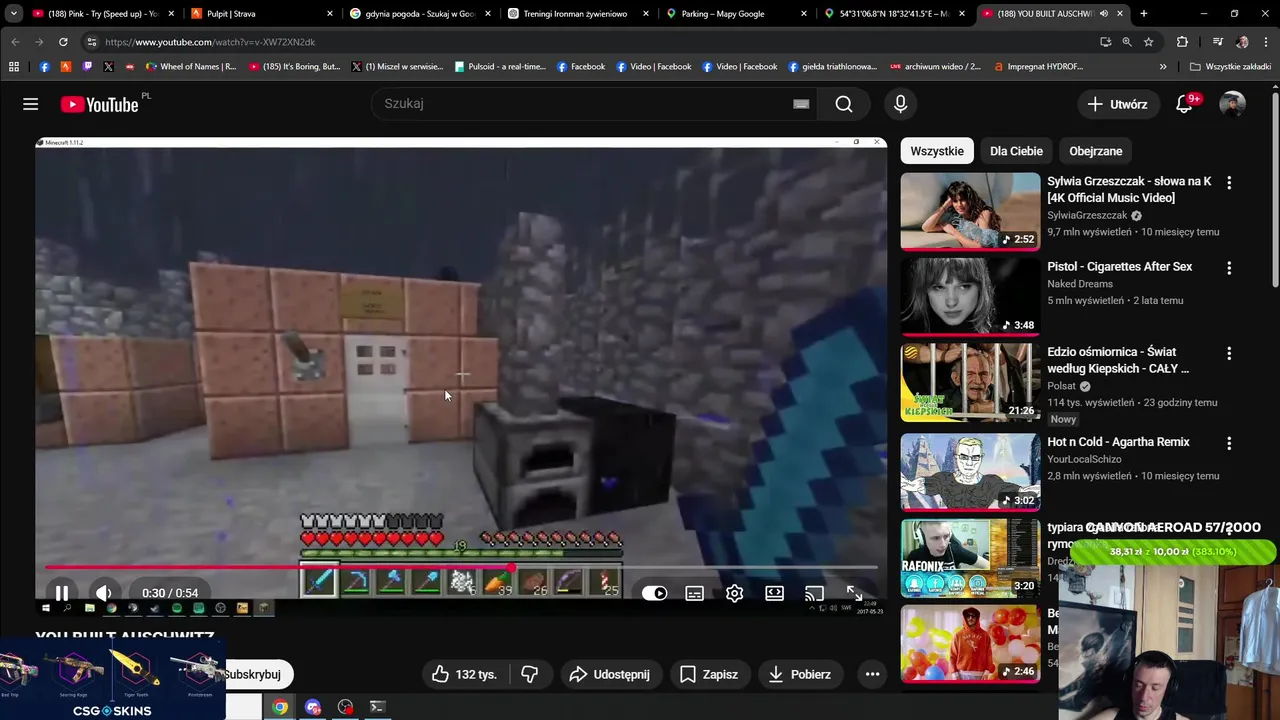
Task: Open Wheel of Names bookmark
Action: 191,67
